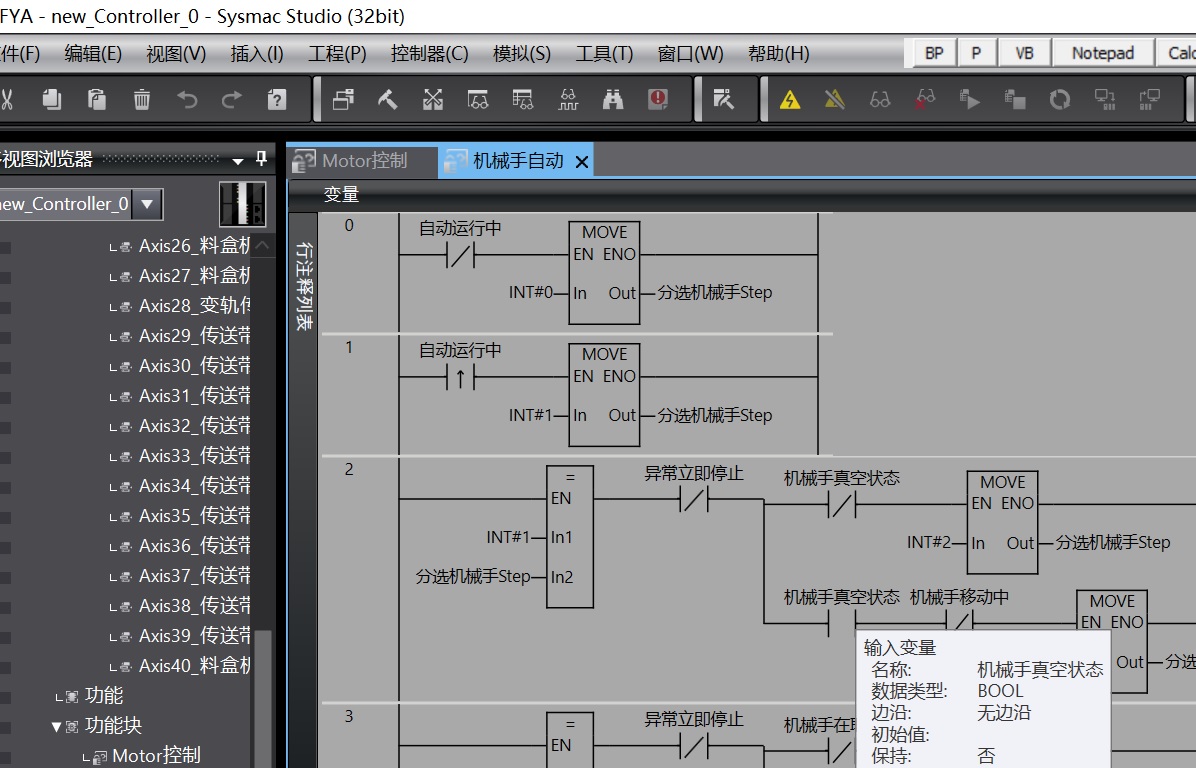Click the Undo arrow icon
This screenshot has height=768, width=1196.
pos(187,99)
